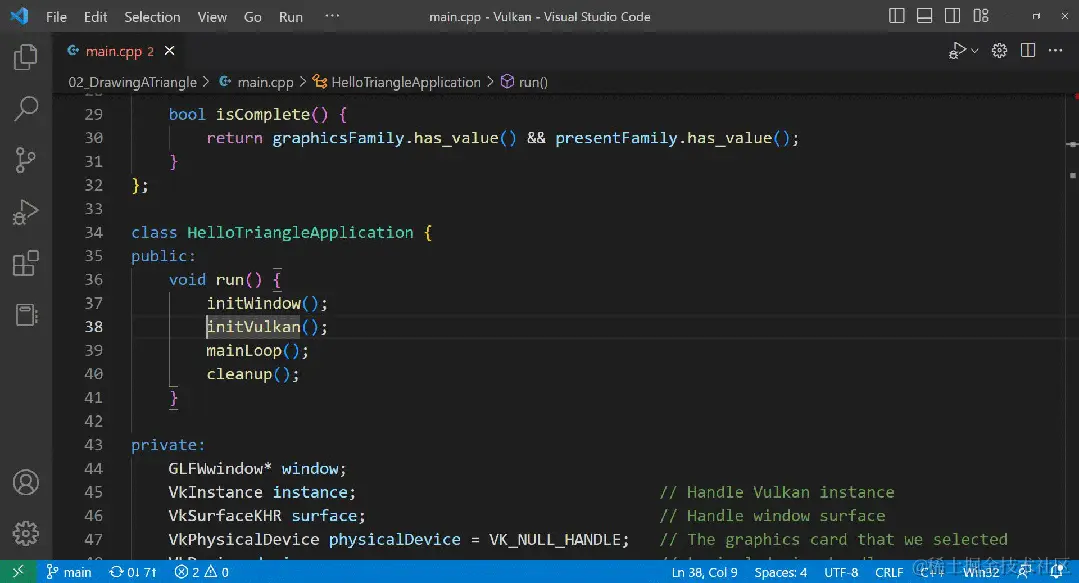The image size is (1079, 583).
Task: Open notifications bell in status bar
Action: click(1057, 571)
